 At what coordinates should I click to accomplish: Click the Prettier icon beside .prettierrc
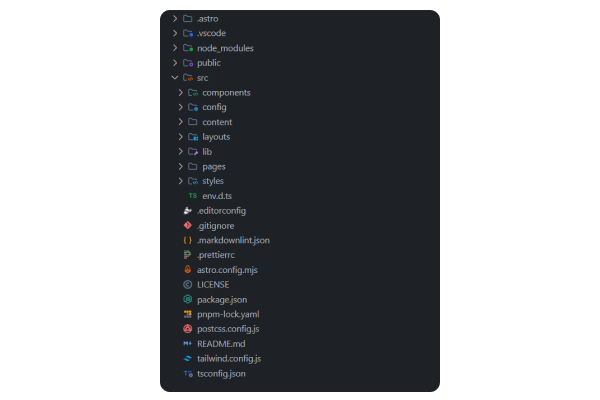187,255
